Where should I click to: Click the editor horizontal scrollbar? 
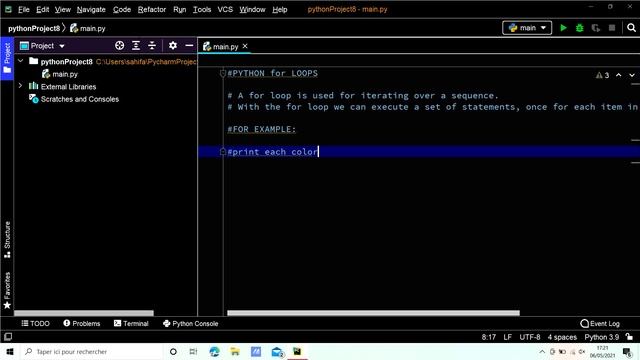[x=373, y=313]
